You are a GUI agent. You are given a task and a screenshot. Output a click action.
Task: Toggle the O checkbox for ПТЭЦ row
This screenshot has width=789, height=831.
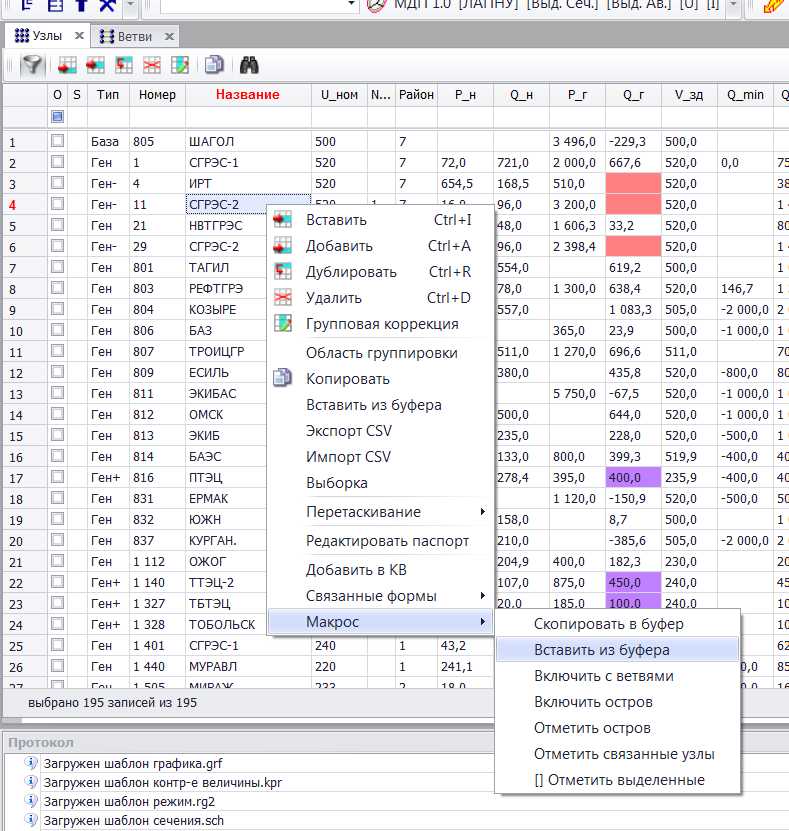[58, 477]
